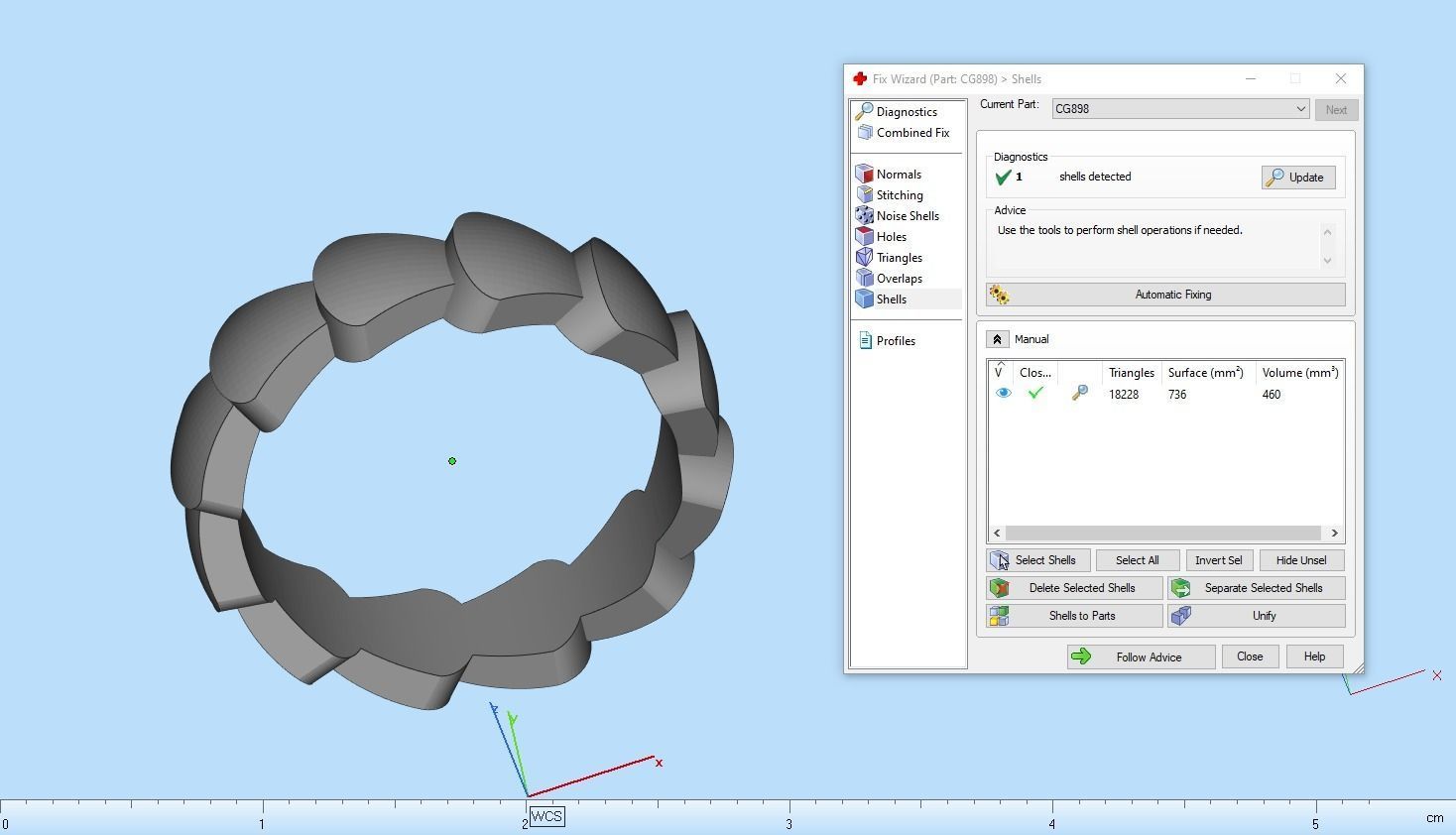Delete Selected Shells
Viewport: 1456px width, 835px height.
tap(1075, 588)
